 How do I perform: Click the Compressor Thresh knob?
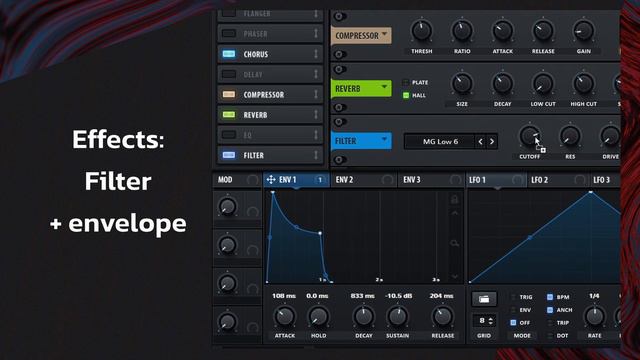pos(422,31)
